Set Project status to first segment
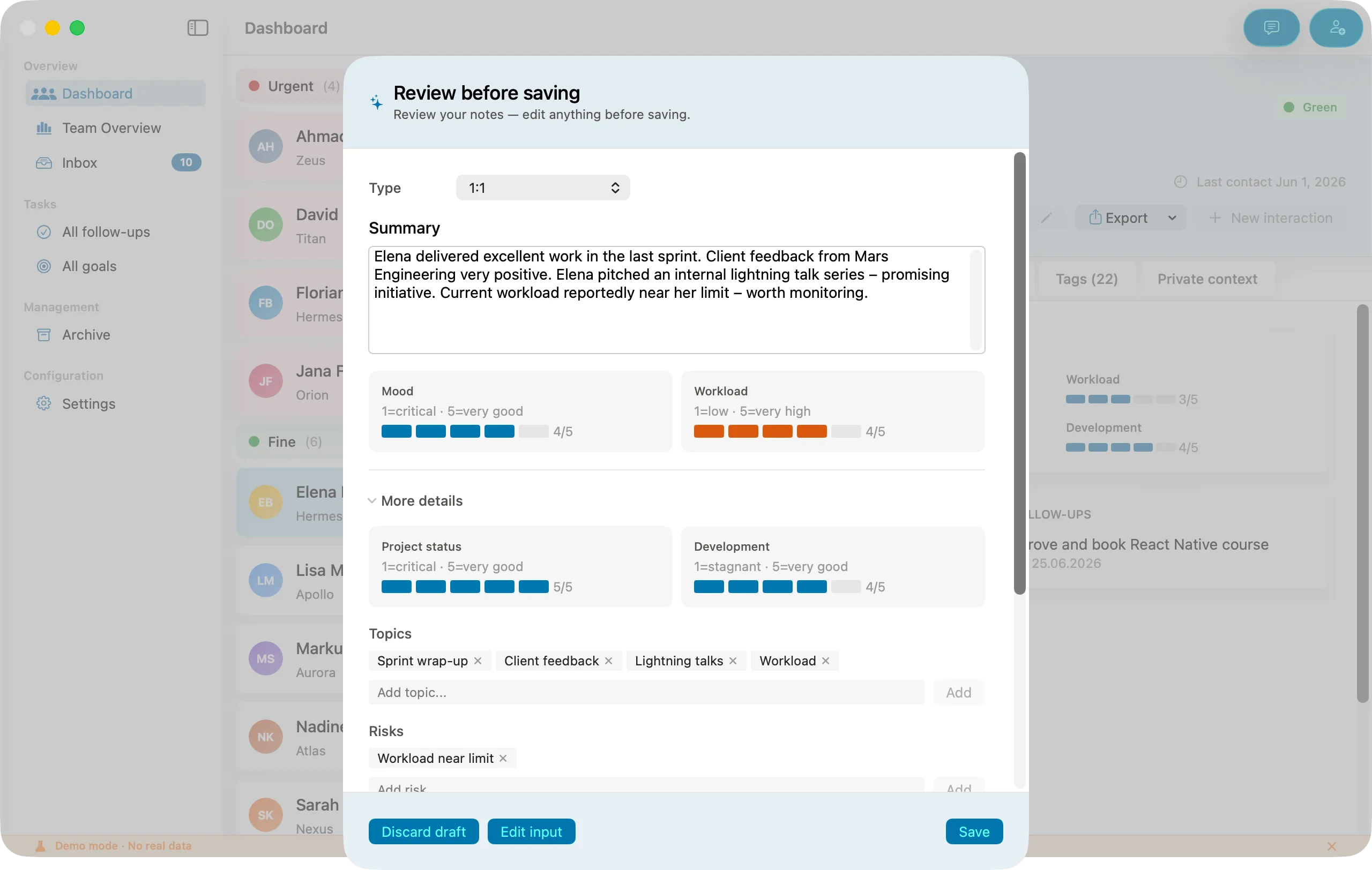1372x870 pixels. [x=397, y=587]
